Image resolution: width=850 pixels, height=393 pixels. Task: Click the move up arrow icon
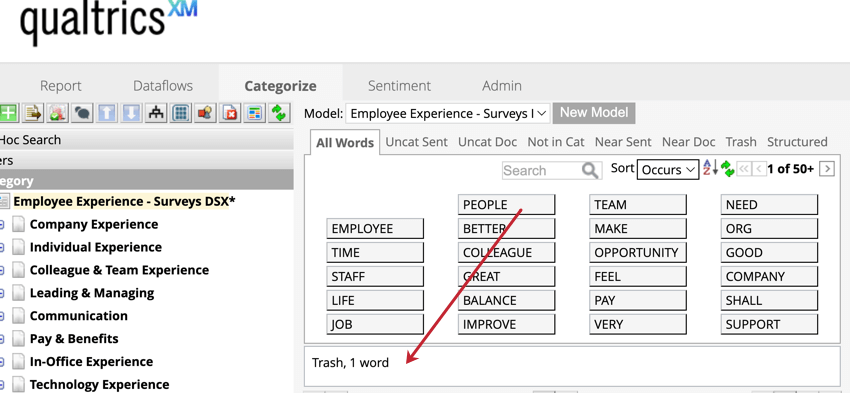(x=107, y=113)
